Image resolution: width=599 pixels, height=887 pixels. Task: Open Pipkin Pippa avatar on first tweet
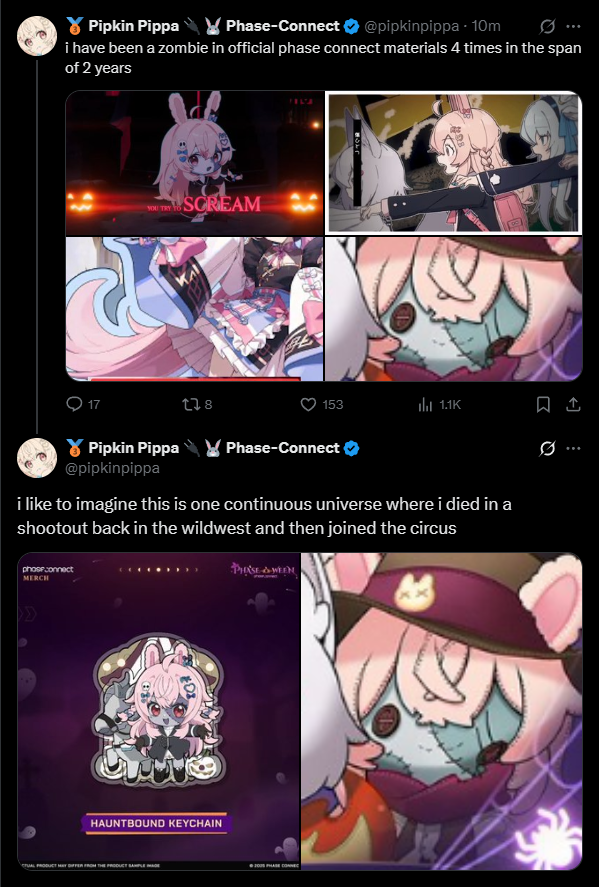click(x=37, y=36)
